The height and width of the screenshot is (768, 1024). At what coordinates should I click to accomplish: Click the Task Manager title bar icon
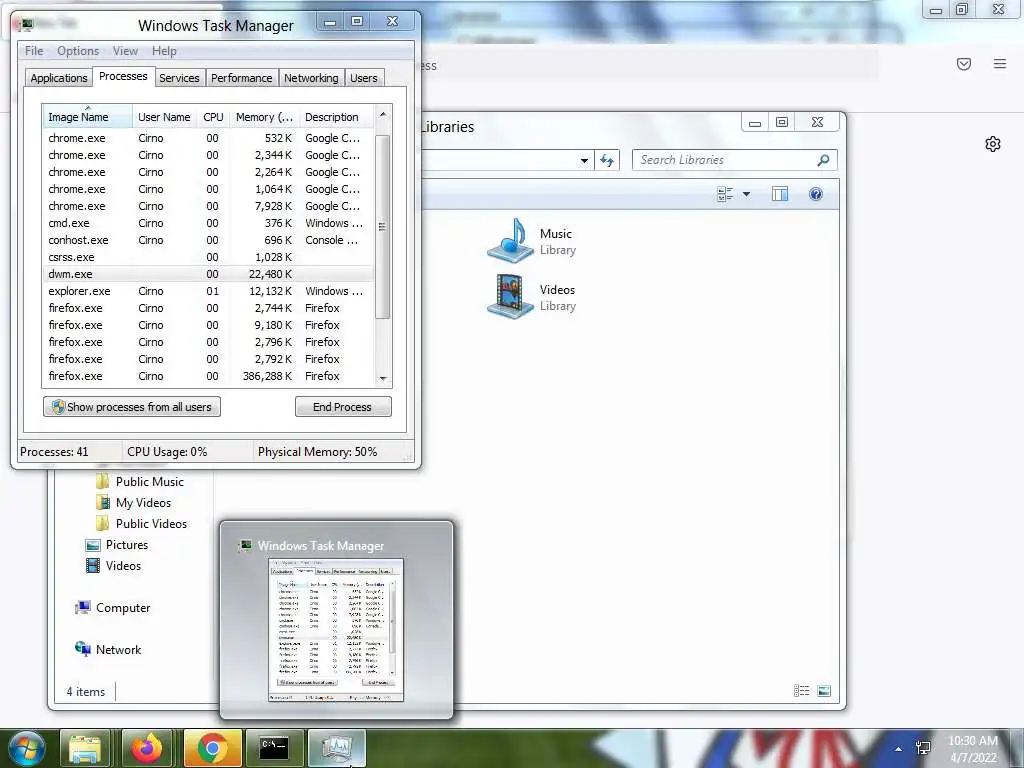pyautogui.click(x=26, y=25)
